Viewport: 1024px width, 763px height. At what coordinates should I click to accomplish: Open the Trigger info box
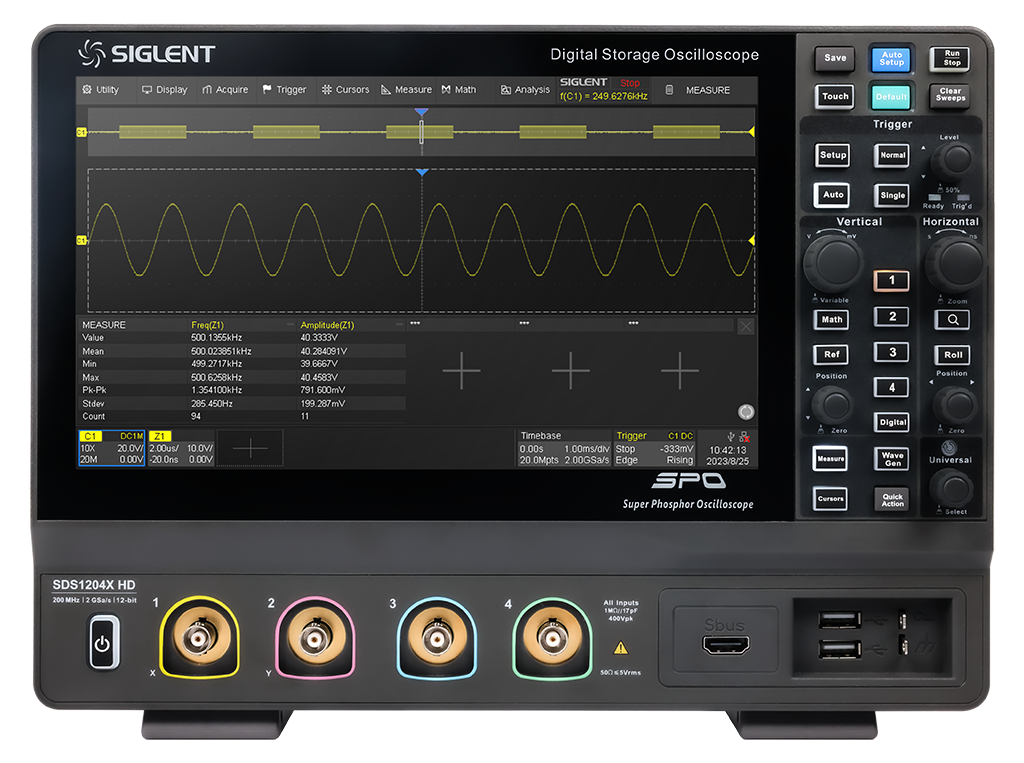click(654, 448)
